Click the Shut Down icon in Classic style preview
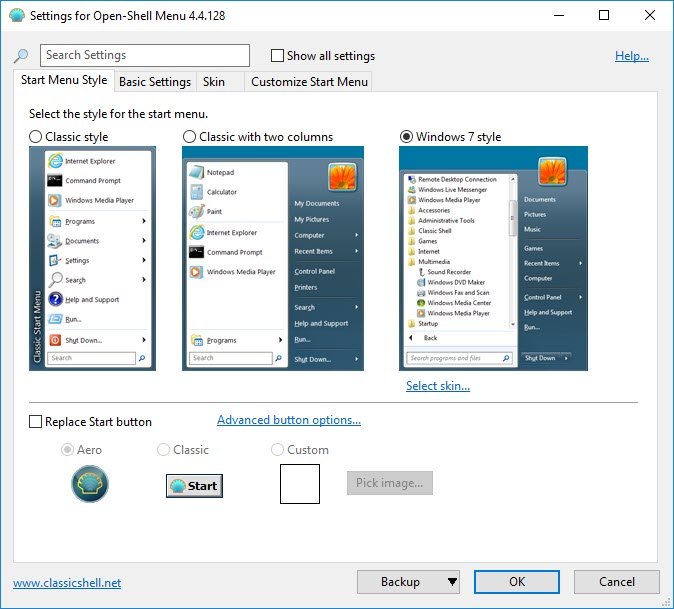674x609 pixels. coord(55,340)
